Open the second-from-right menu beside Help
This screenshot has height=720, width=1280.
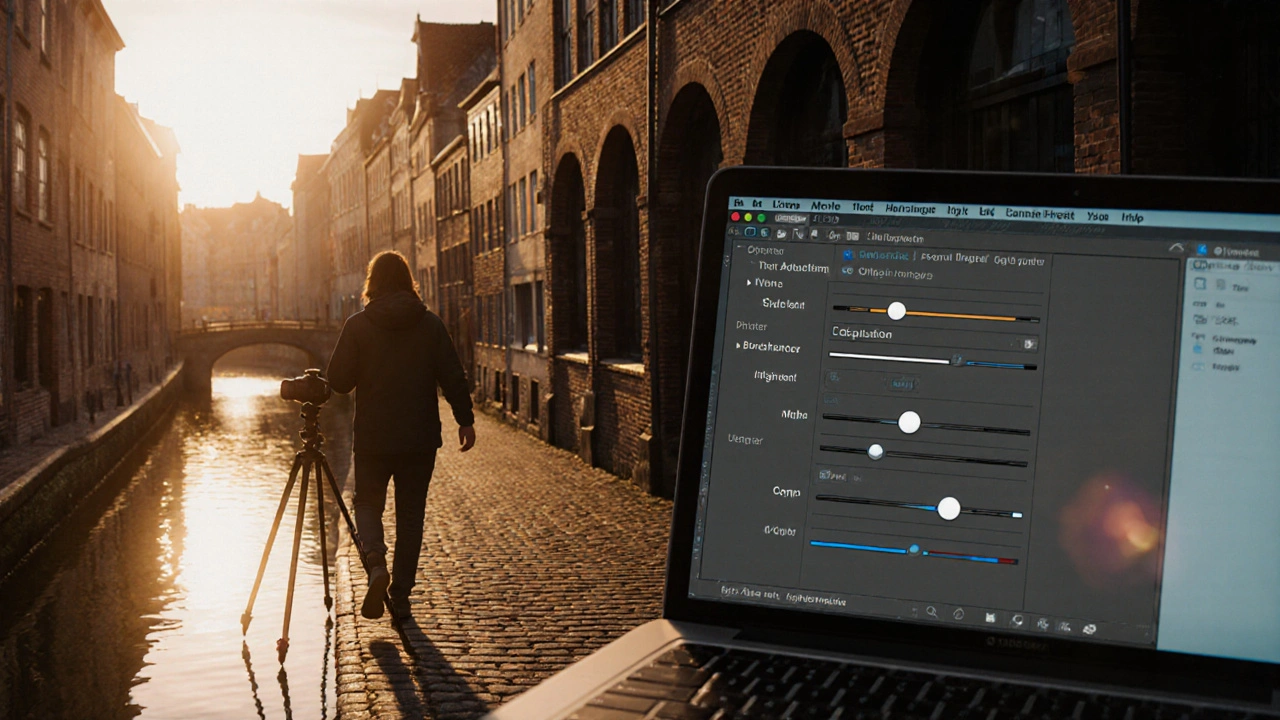pos(1097,216)
